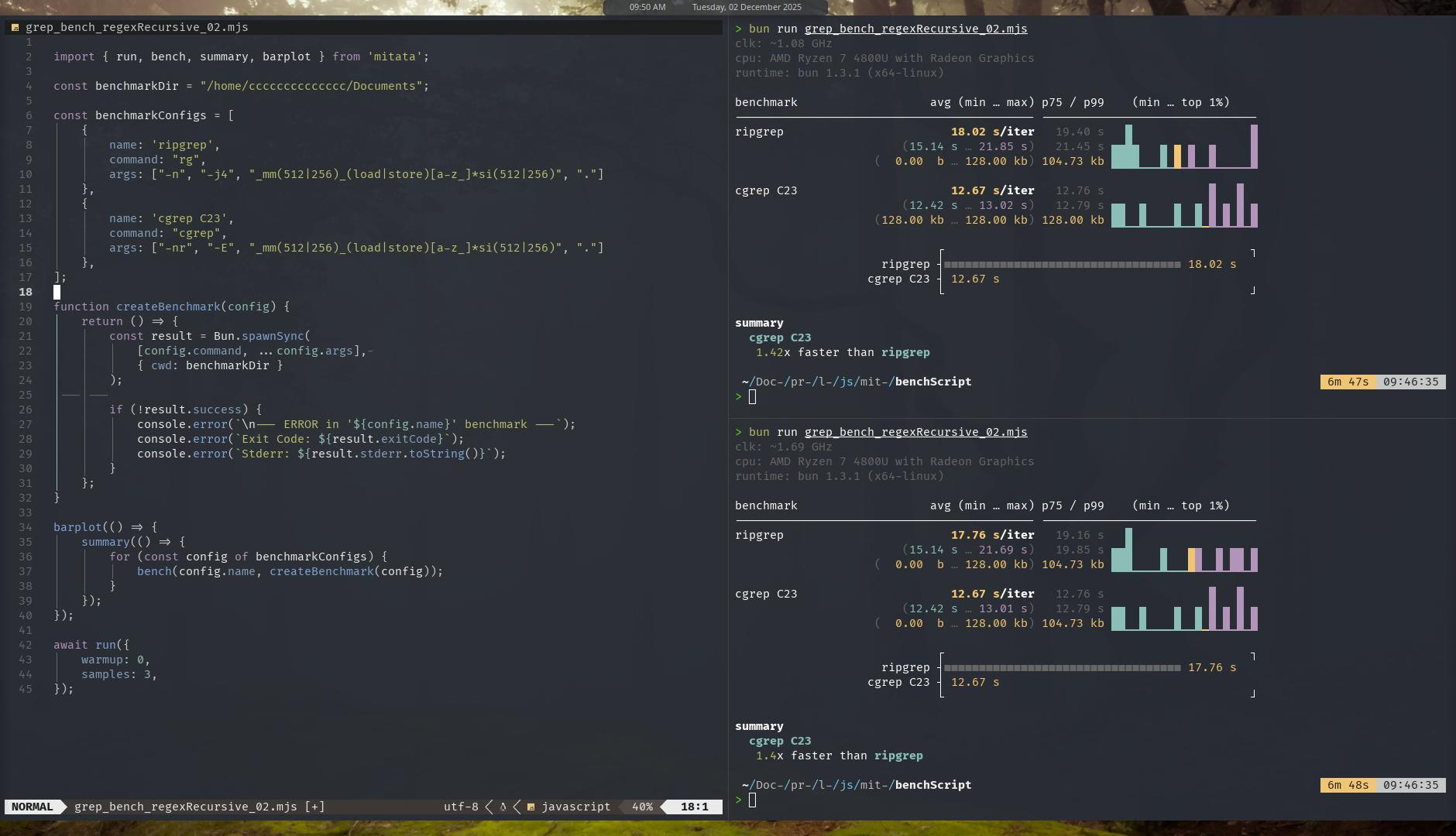The image size is (1456, 836).
Task: Click the Tuesday, 02 December 2025 date
Action: tap(747, 7)
